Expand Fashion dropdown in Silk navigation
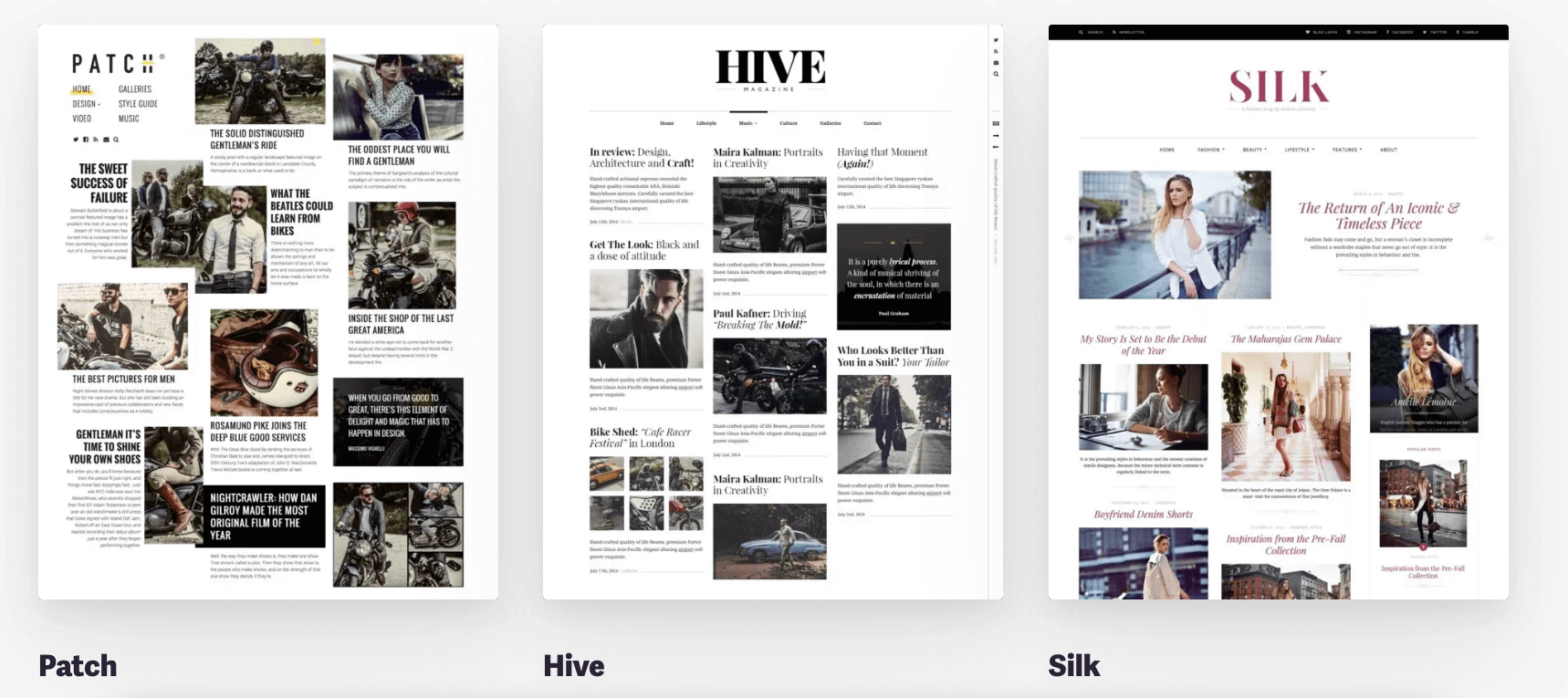This screenshot has width=1568, height=698. pyautogui.click(x=1211, y=150)
